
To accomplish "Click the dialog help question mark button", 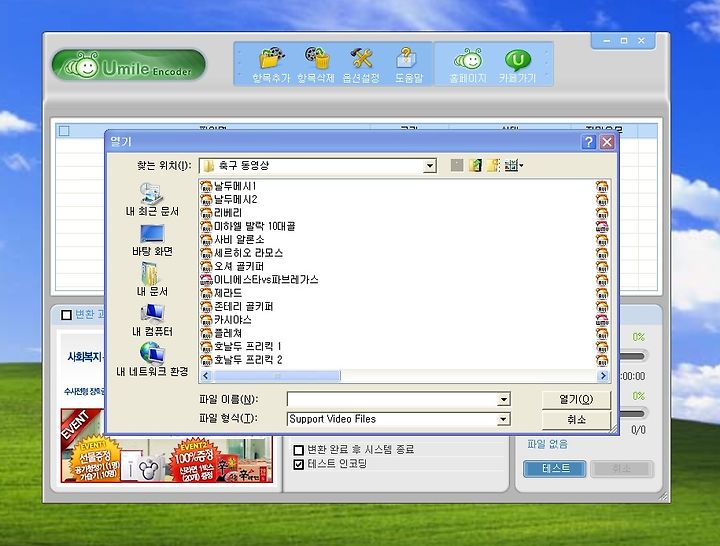I will tap(588, 142).
